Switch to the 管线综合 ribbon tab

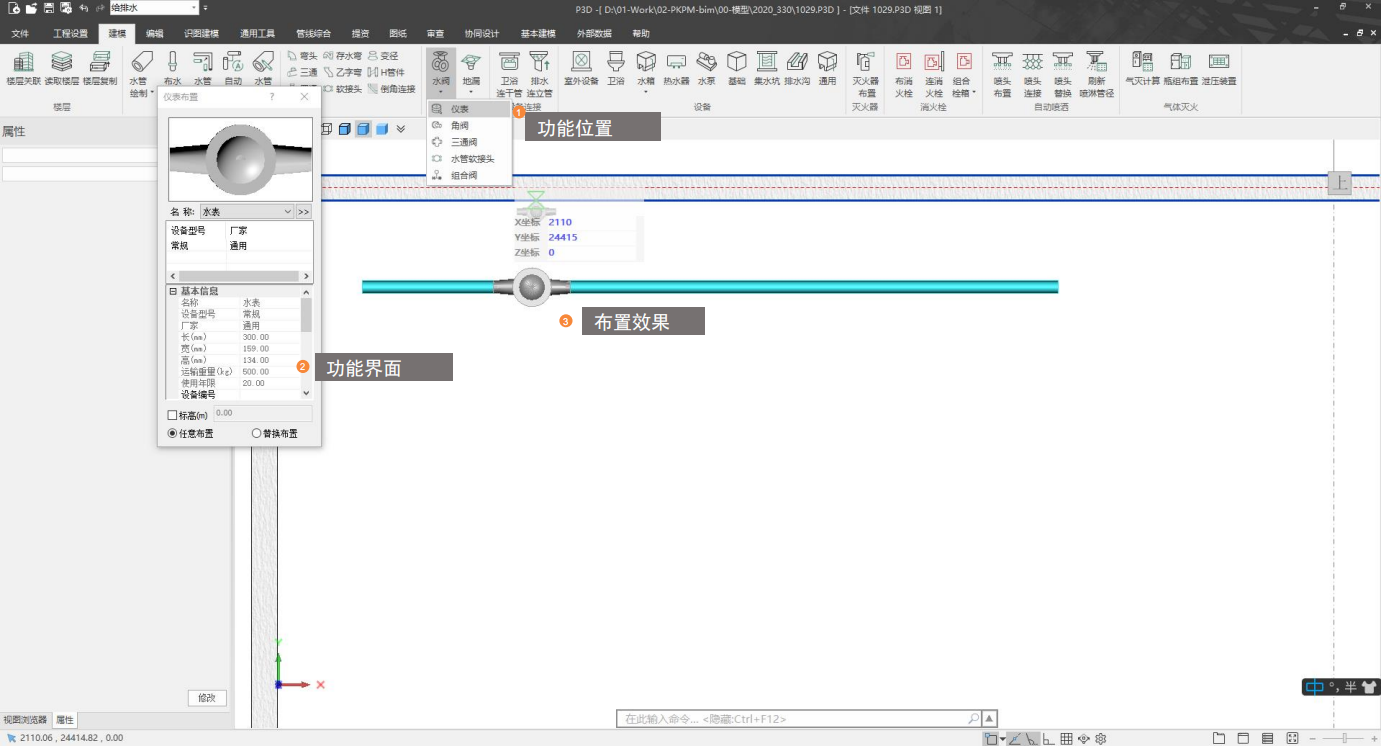point(313,33)
